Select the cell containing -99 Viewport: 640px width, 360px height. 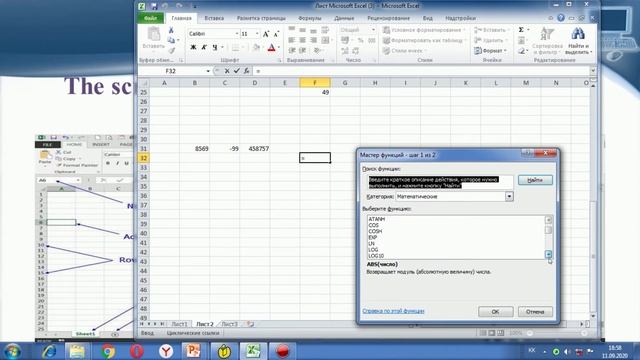pyautogui.click(x=225, y=149)
